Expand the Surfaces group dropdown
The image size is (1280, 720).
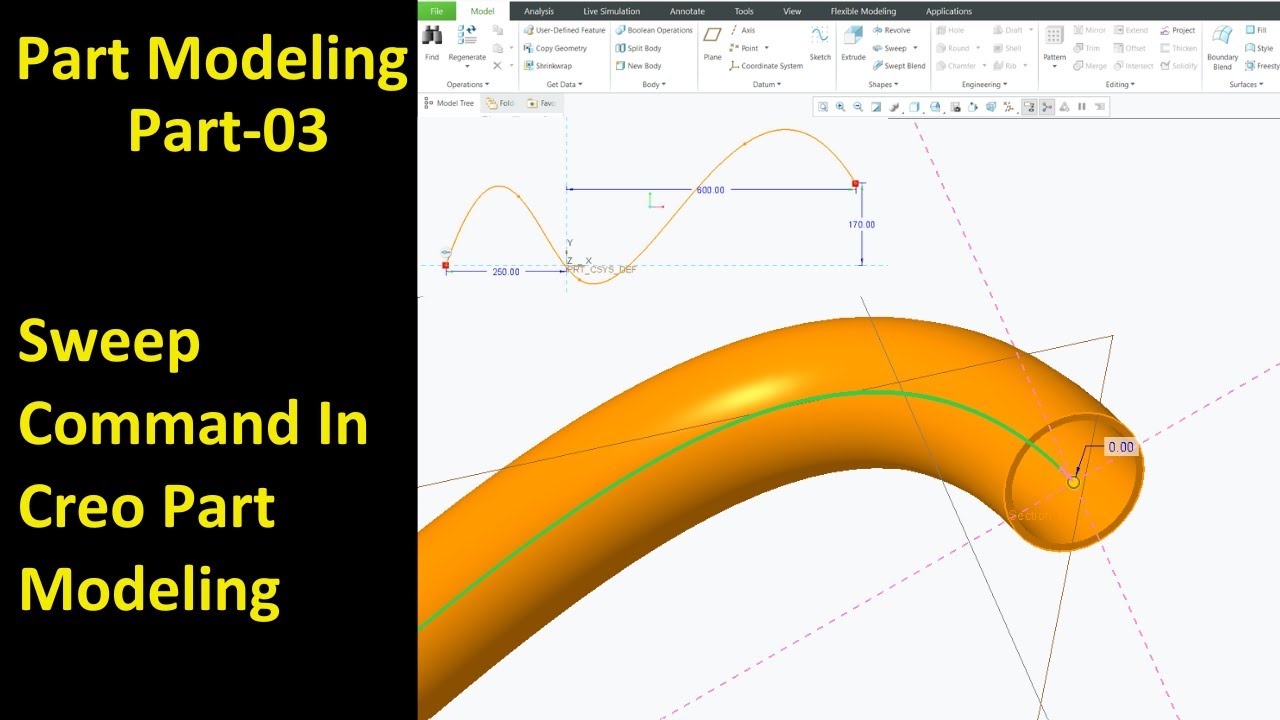[1245, 84]
